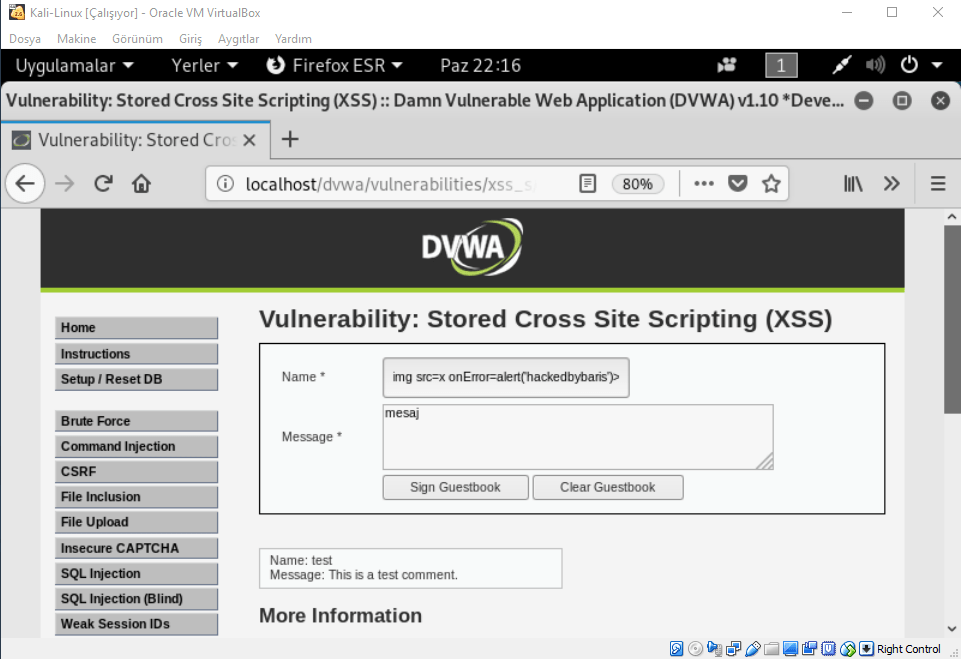Click the Clear Guestbook button
This screenshot has height=659, width=961.
[607, 487]
